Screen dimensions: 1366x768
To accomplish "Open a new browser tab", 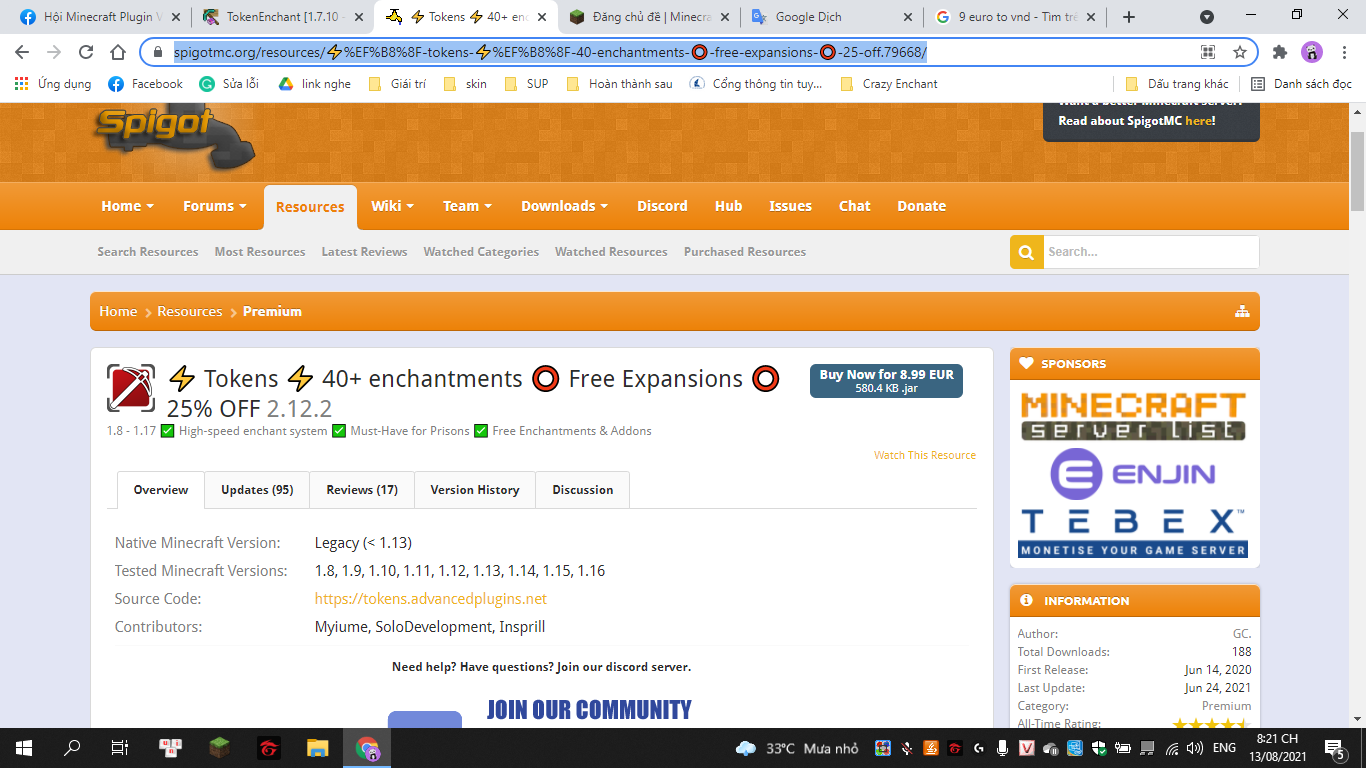I will click(x=1129, y=17).
